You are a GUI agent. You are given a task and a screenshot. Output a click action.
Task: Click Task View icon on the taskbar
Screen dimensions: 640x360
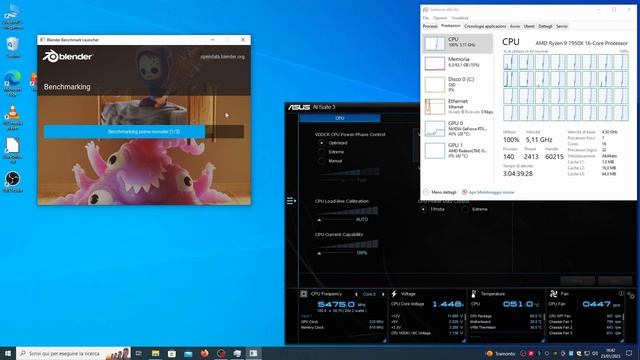(x=138, y=353)
